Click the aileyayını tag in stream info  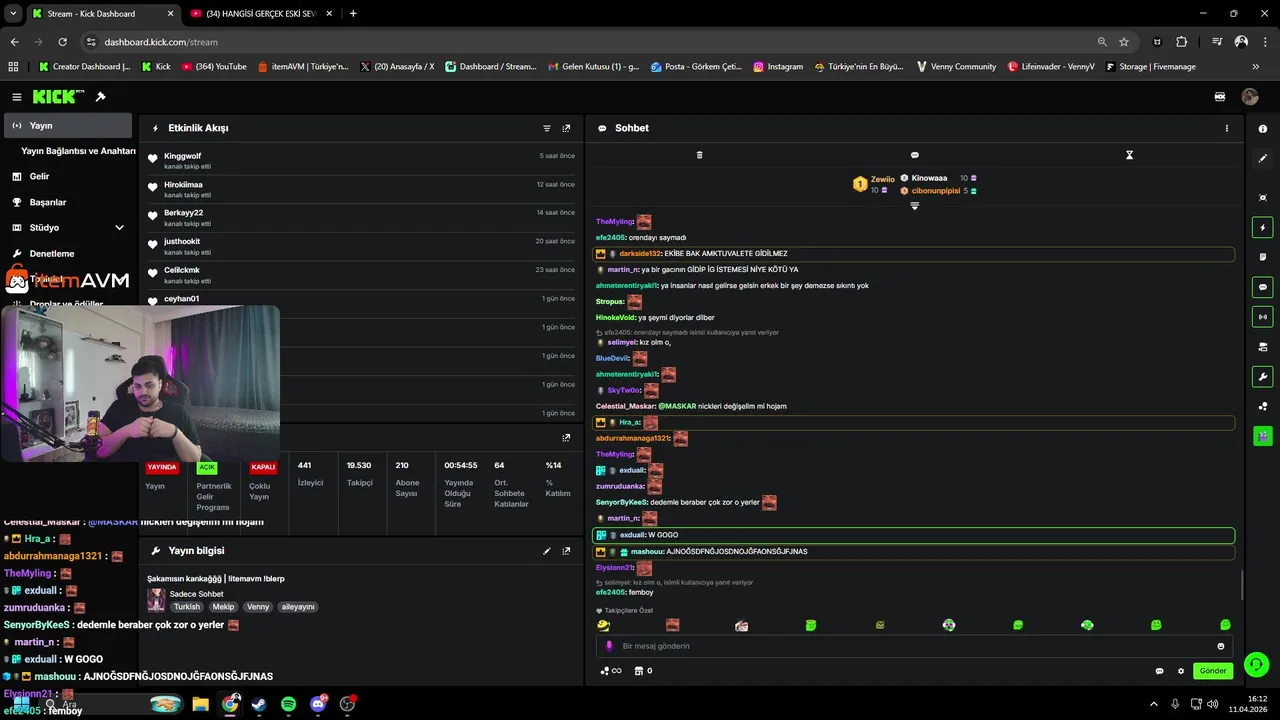[x=297, y=607]
